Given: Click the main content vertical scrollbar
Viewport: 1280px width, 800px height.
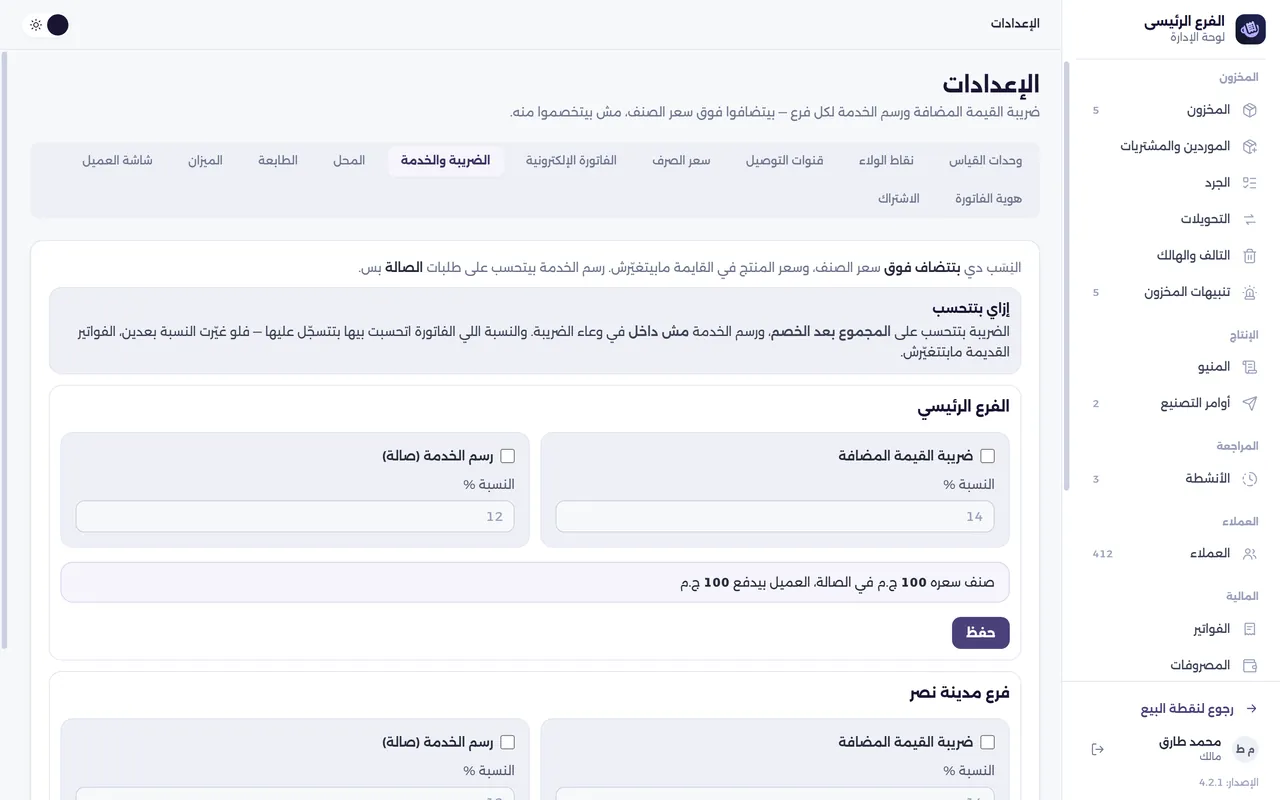Looking at the screenshot, I should tap(4, 350).
